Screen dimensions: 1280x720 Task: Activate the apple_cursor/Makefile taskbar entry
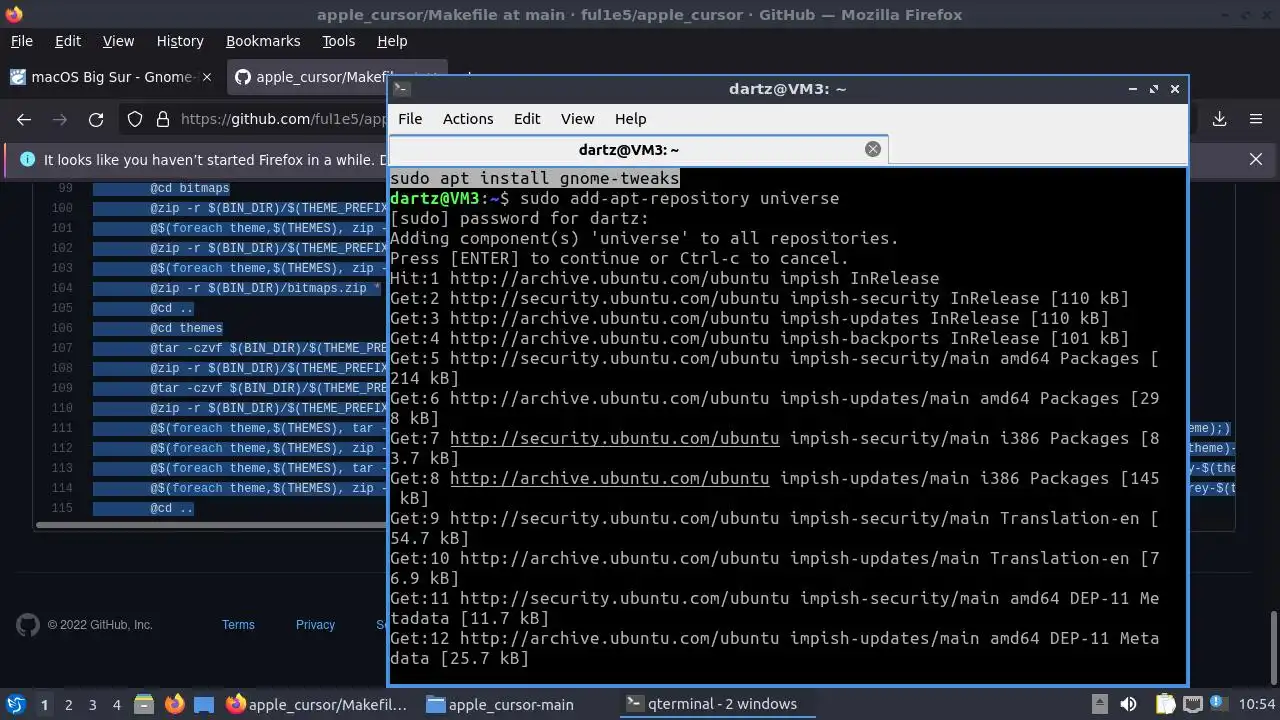(317, 704)
